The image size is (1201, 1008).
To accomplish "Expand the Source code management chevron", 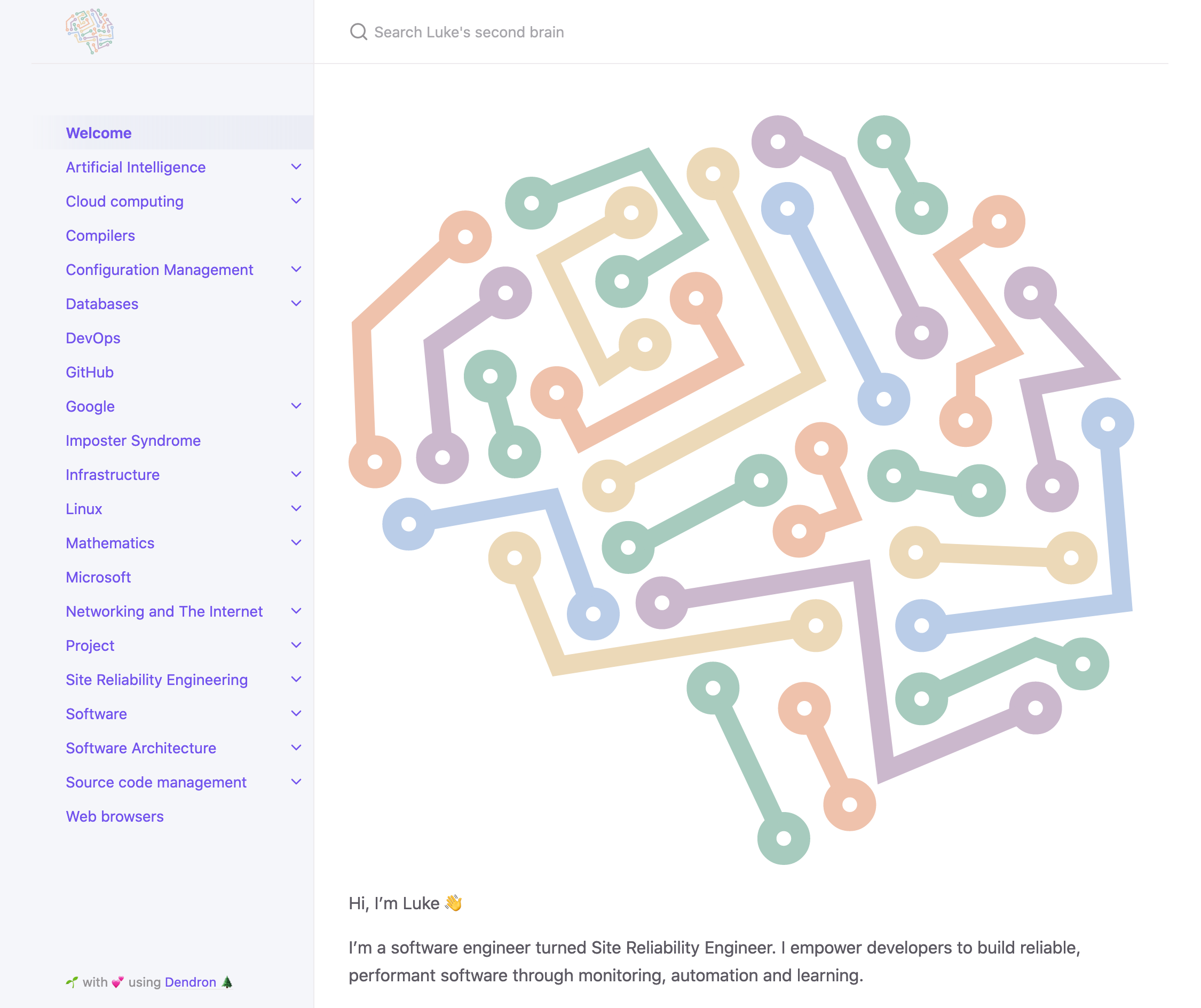I will (x=296, y=782).
